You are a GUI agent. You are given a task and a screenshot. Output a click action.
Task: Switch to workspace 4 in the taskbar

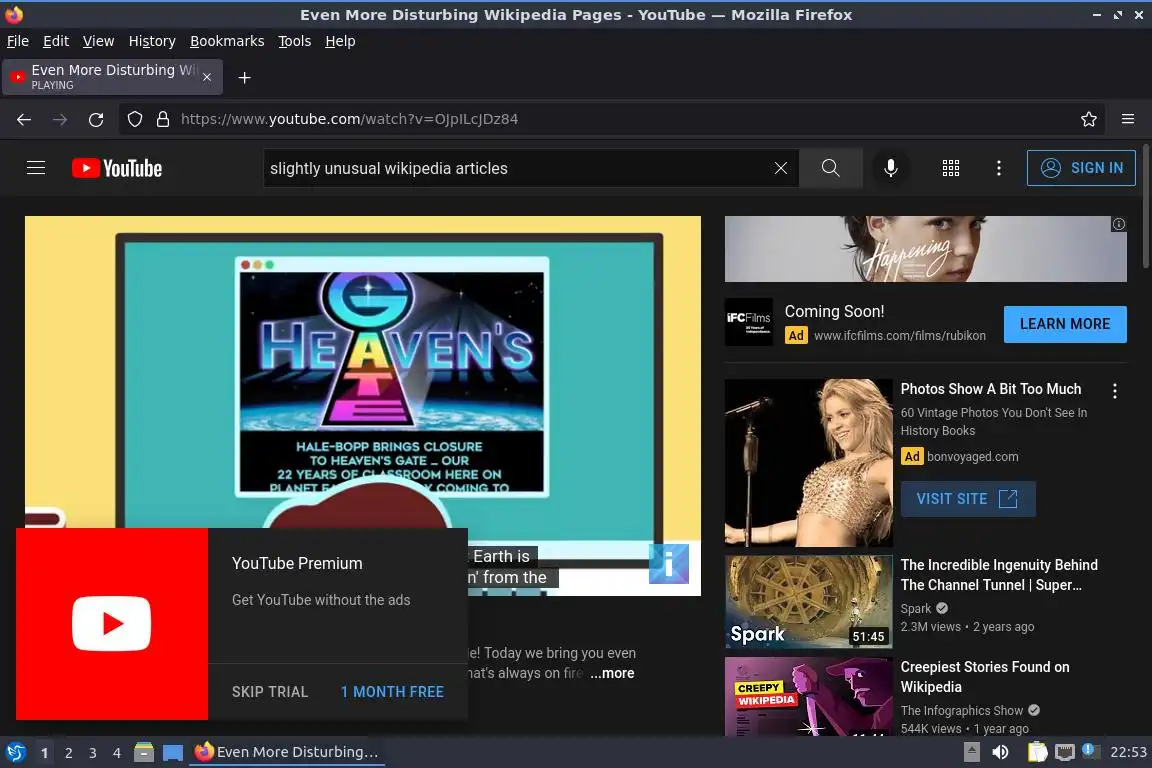click(117, 753)
